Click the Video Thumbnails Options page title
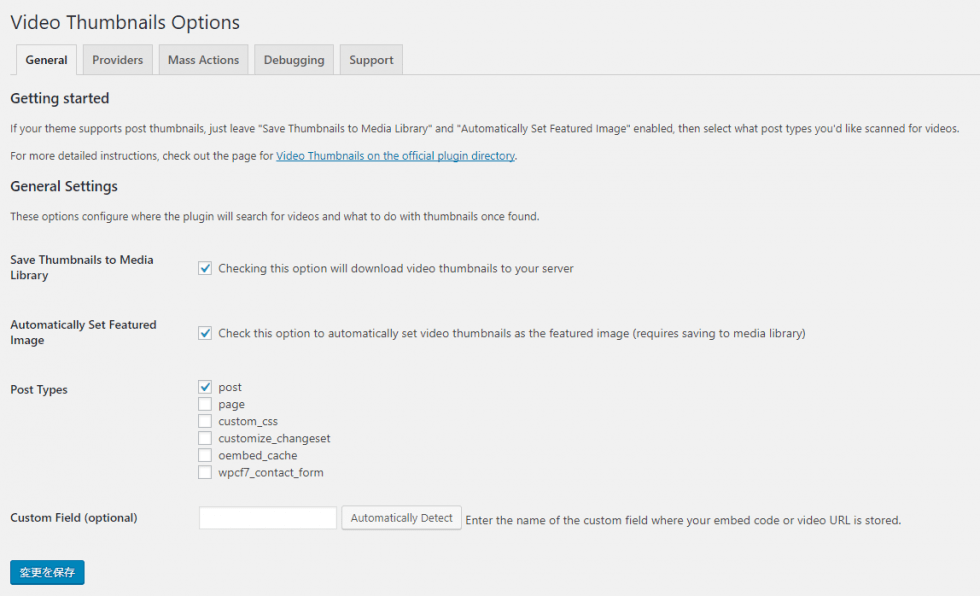 [x=125, y=22]
